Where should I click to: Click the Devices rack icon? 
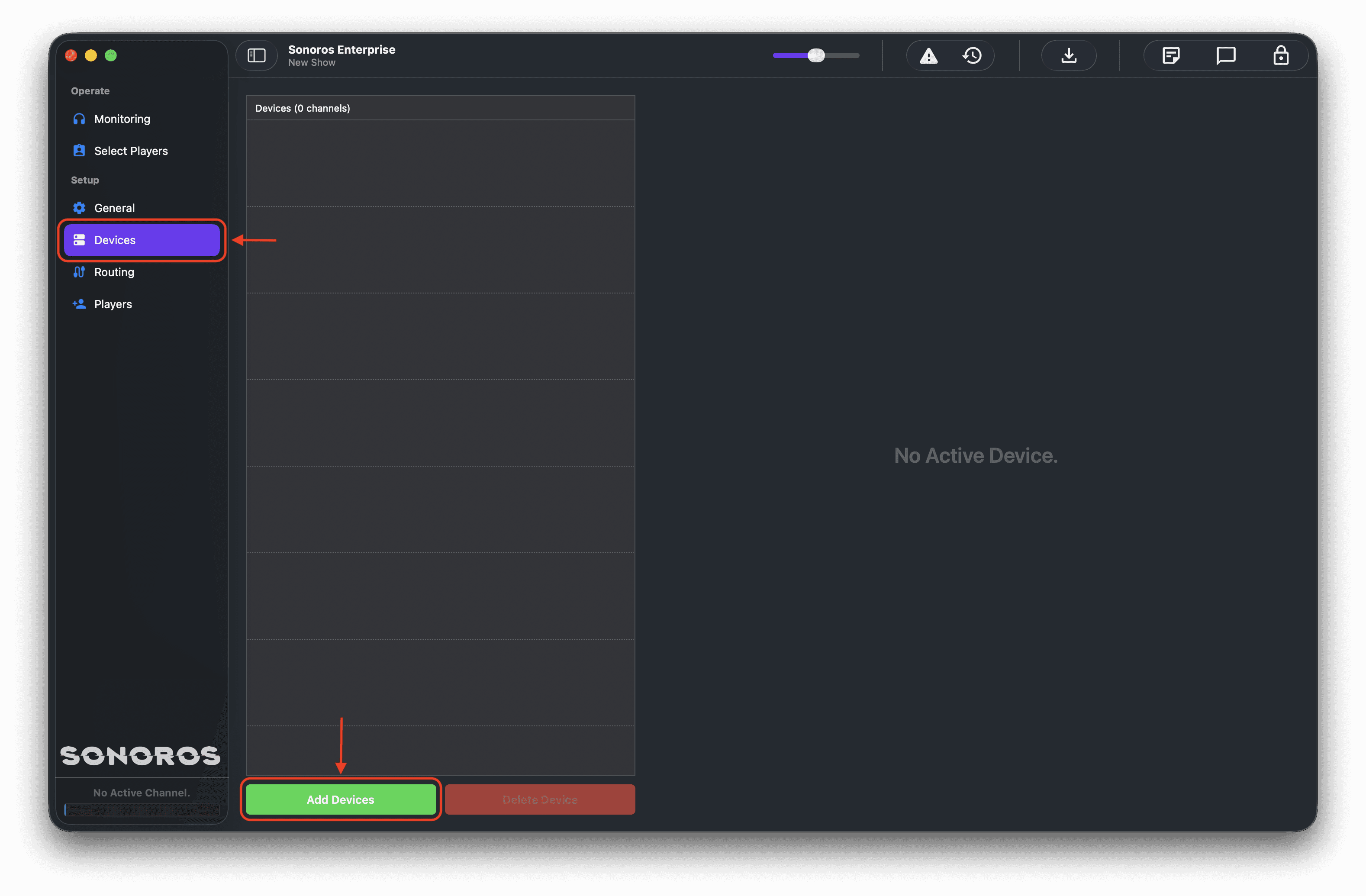pyautogui.click(x=79, y=240)
